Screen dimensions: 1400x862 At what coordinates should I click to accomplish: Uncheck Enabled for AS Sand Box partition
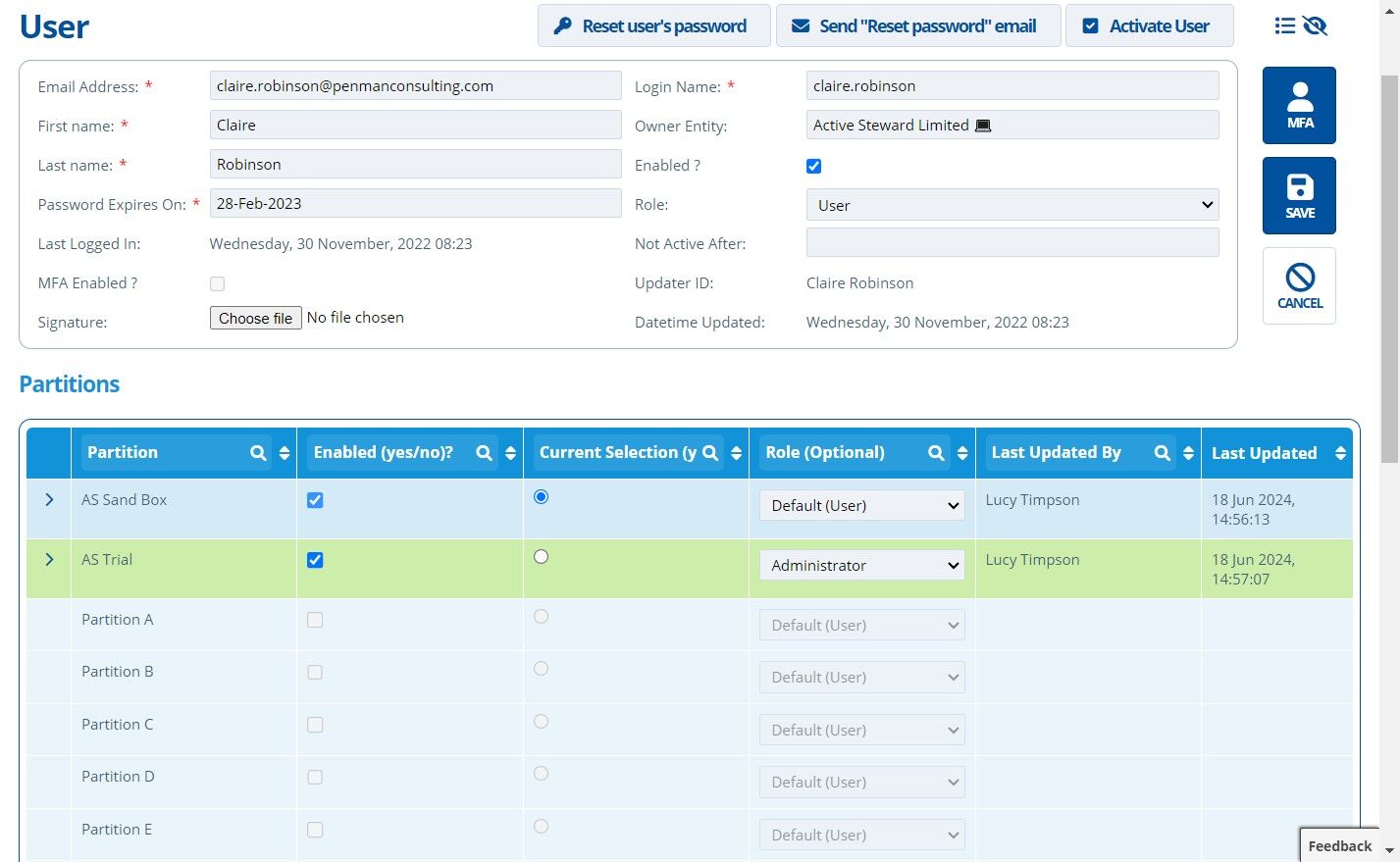[315, 500]
